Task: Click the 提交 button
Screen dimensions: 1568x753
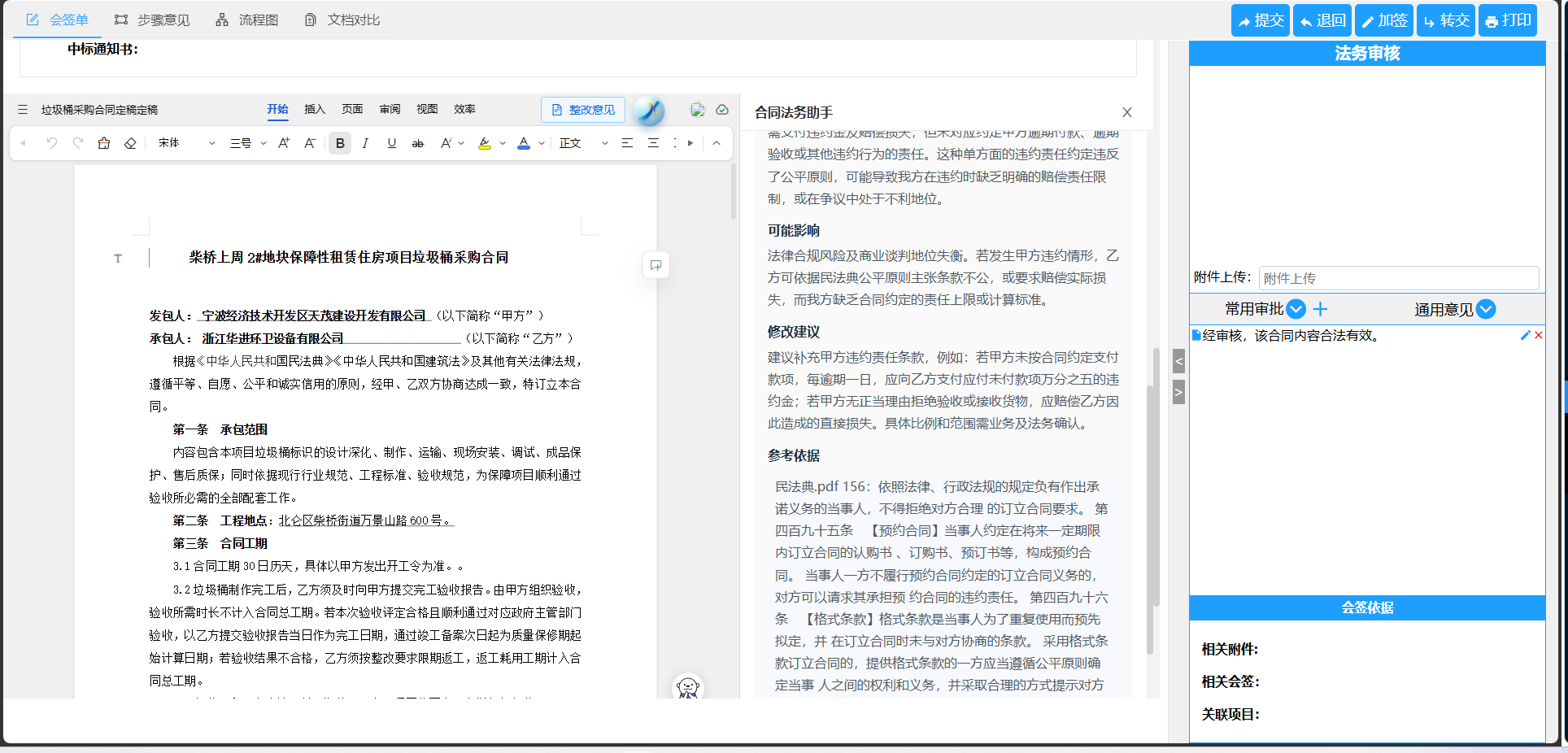Action: pyautogui.click(x=1261, y=20)
